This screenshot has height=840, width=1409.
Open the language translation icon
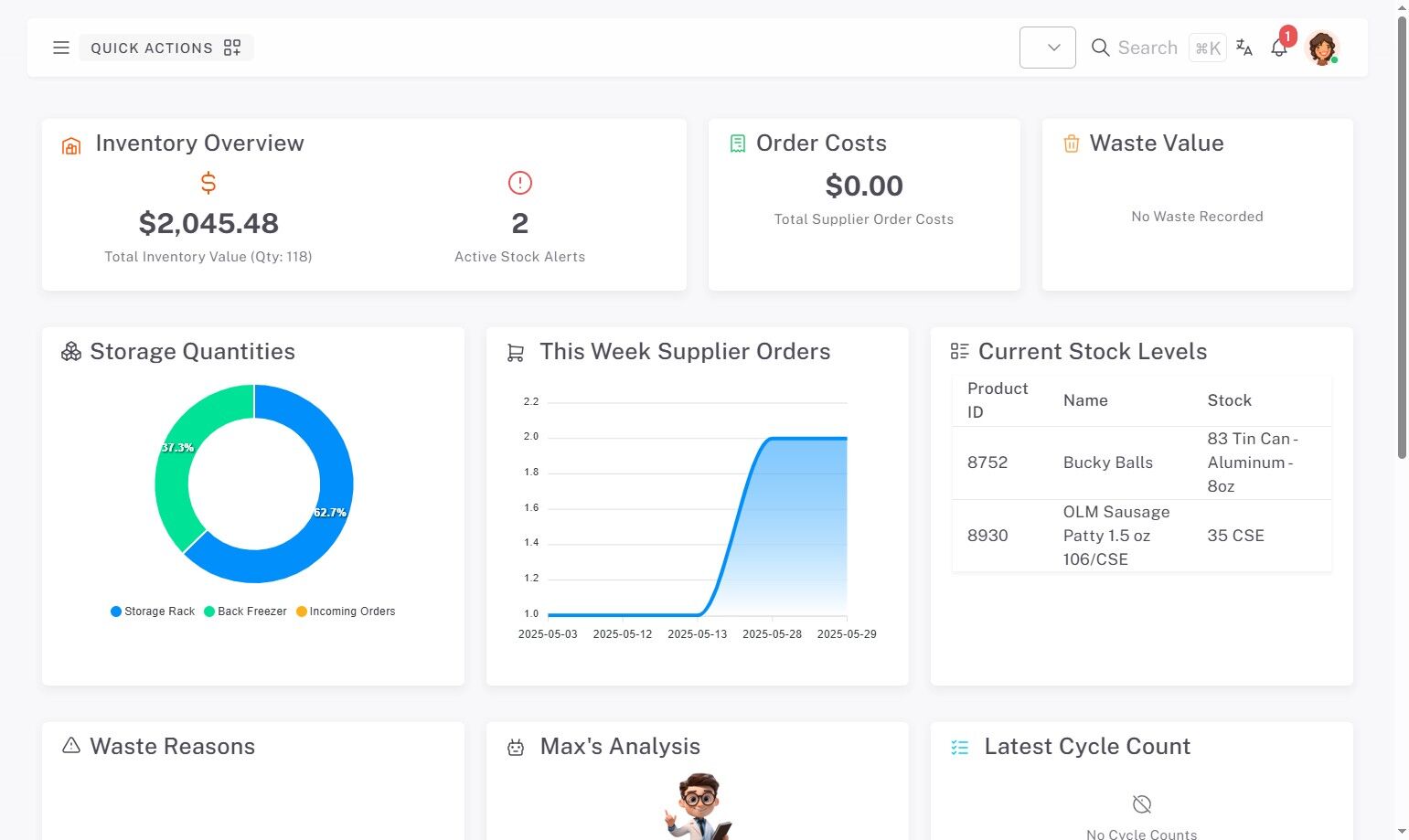coord(1244,48)
